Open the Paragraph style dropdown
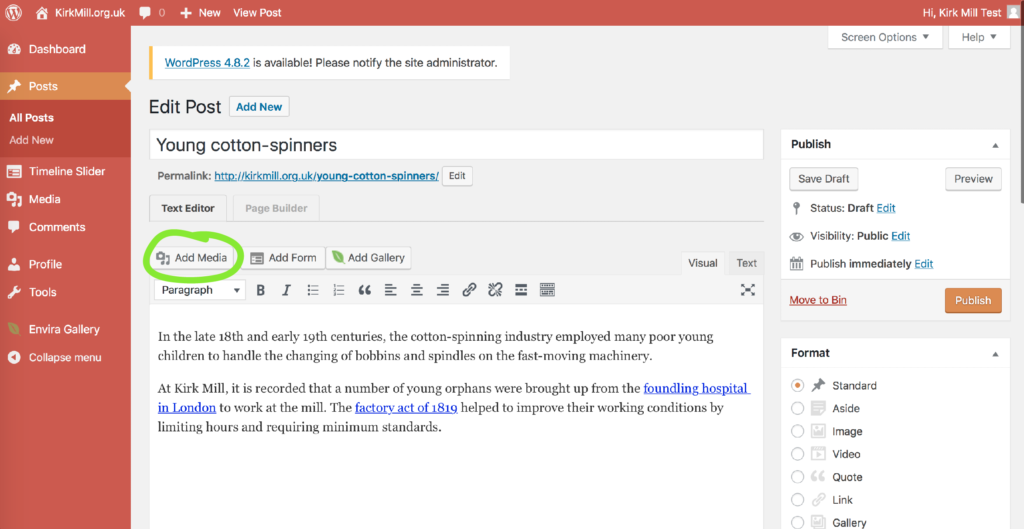 (x=200, y=290)
